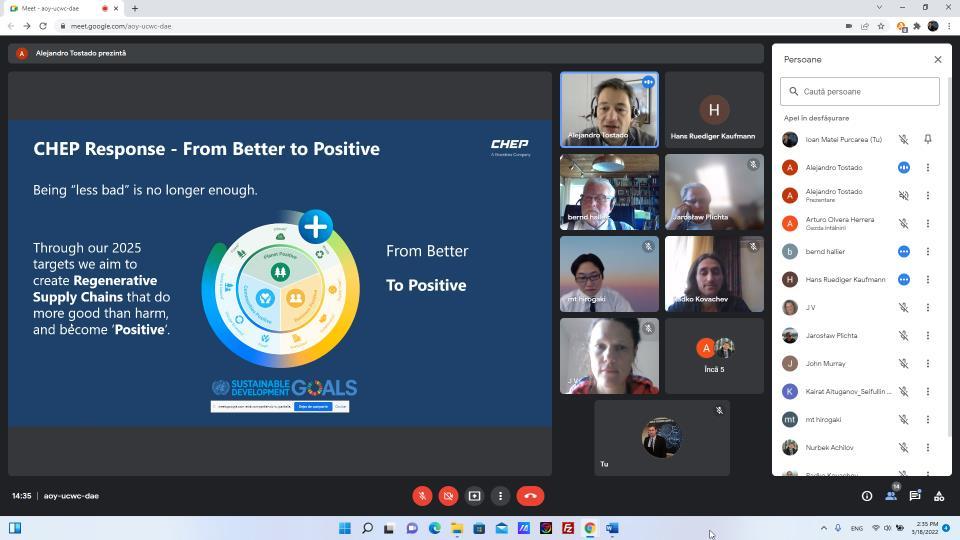Open Windows Start menu on taskbar
The width and height of the screenshot is (960, 540).
click(345, 528)
